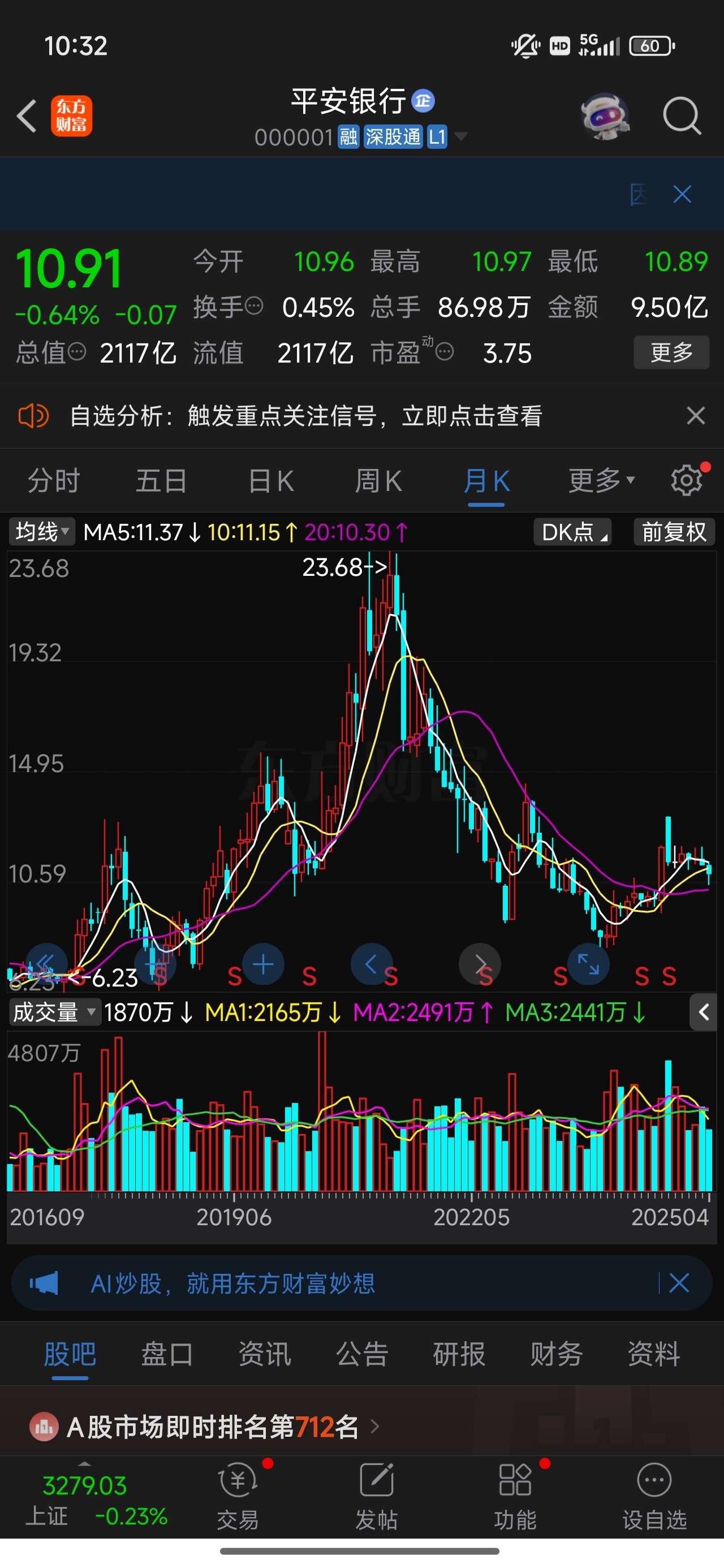The width and height of the screenshot is (724, 1568).
Task: Tap the stock name 平安银行
Action: click(348, 101)
